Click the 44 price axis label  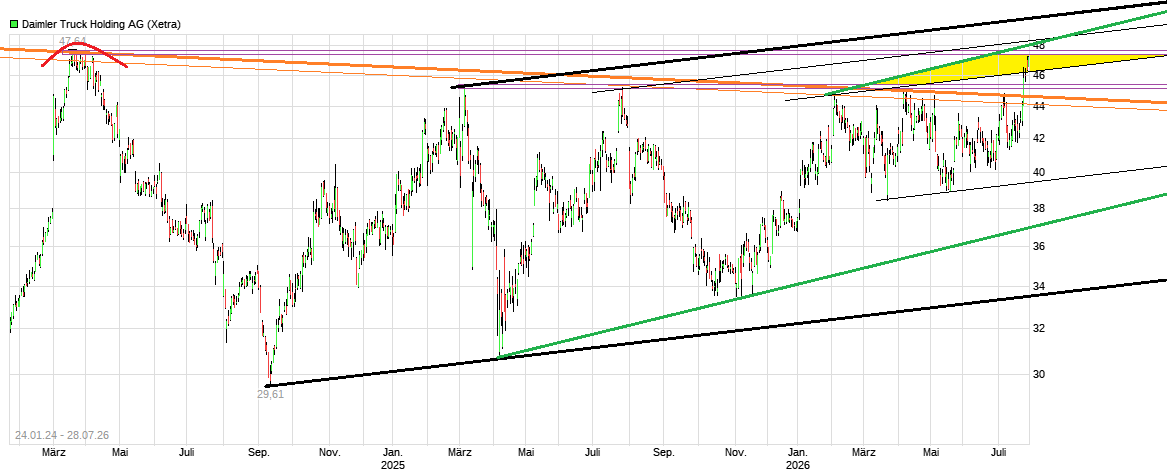pos(1038,106)
